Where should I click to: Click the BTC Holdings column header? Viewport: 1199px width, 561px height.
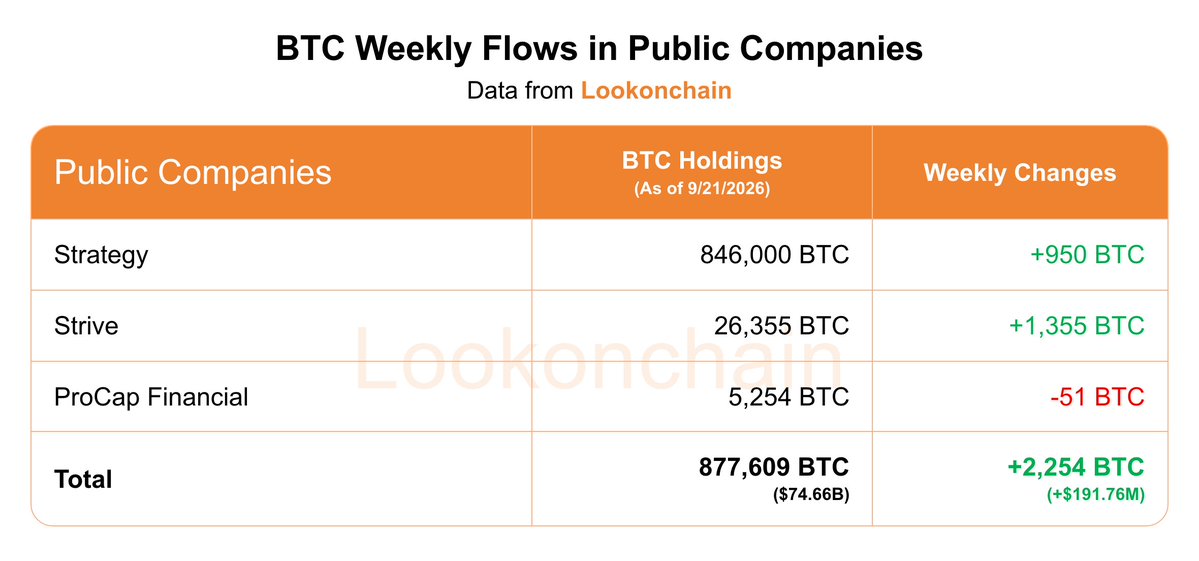tap(702, 161)
